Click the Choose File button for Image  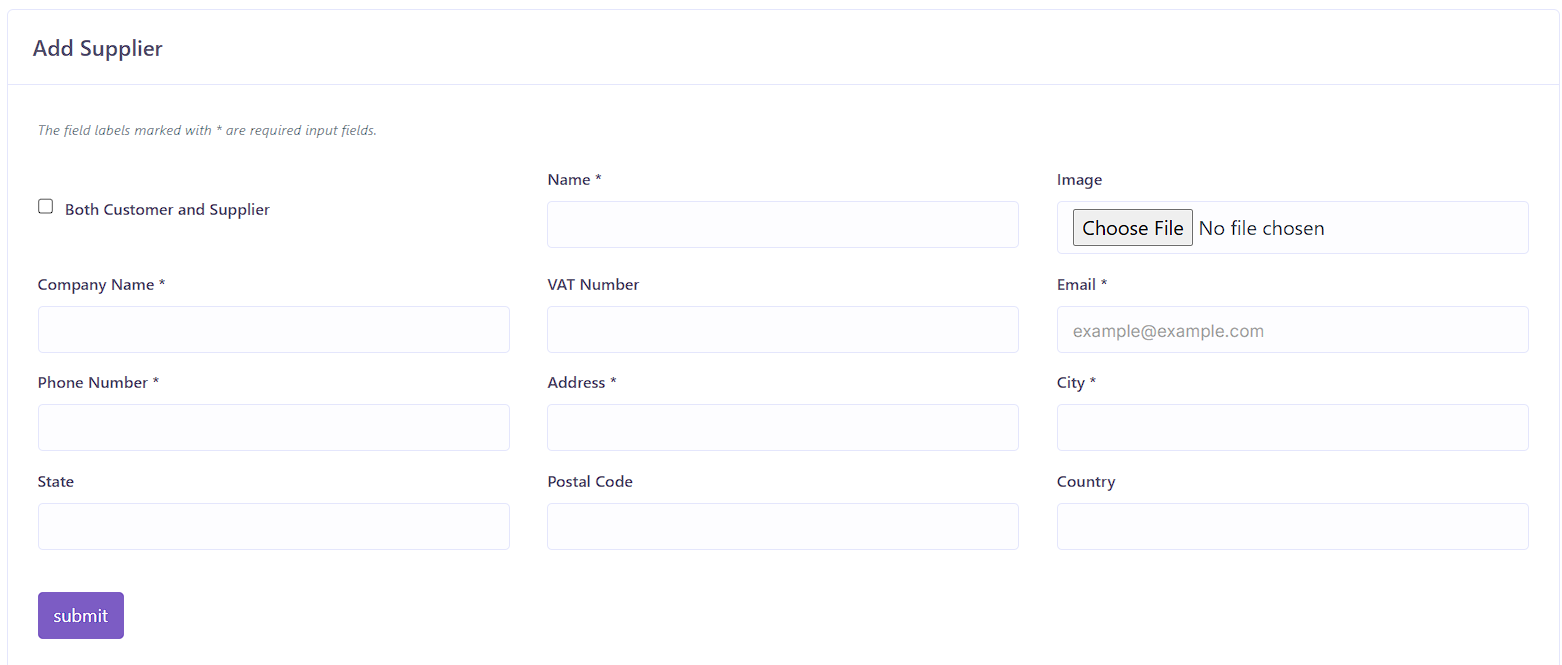tap(1132, 228)
